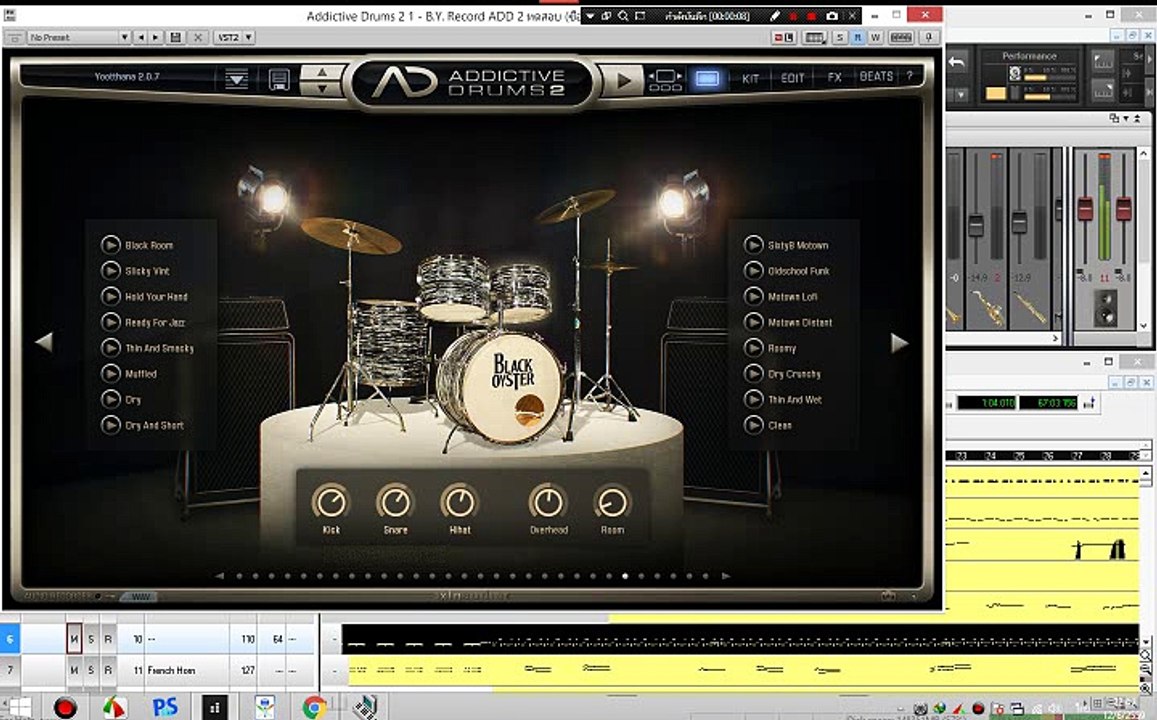Save VST preset in plugin toolbar

(176, 37)
